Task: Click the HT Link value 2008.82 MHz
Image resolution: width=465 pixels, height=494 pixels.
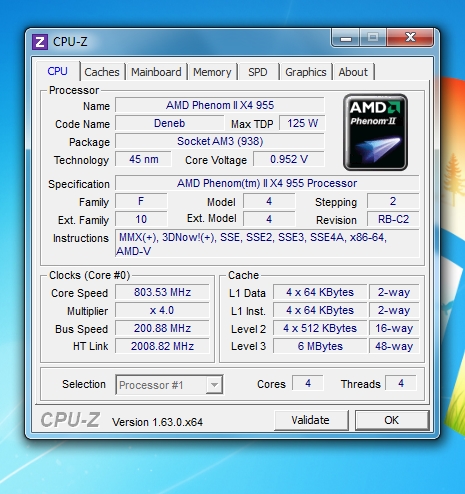Action: [162, 346]
